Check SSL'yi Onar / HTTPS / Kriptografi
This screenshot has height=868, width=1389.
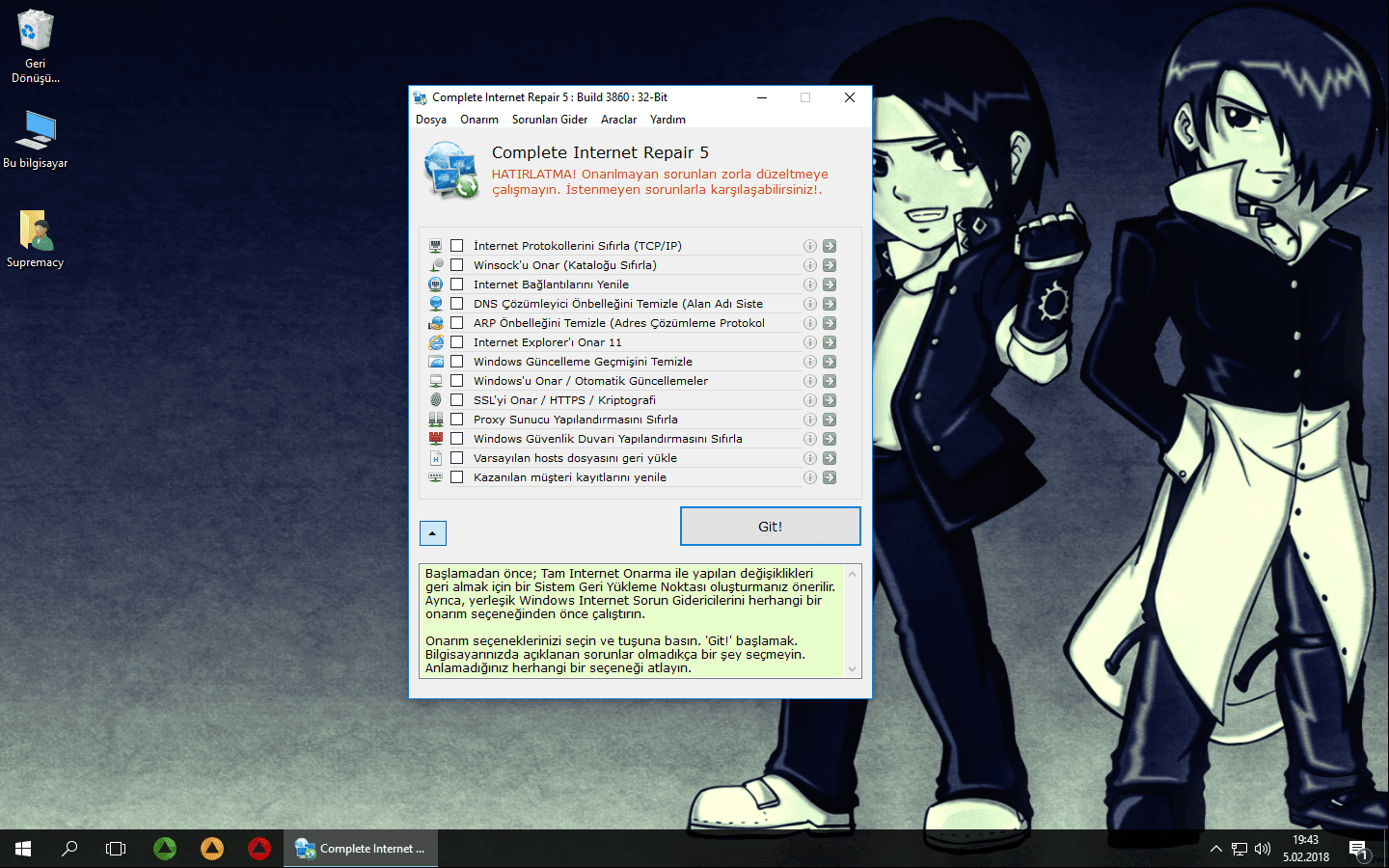coord(457,400)
